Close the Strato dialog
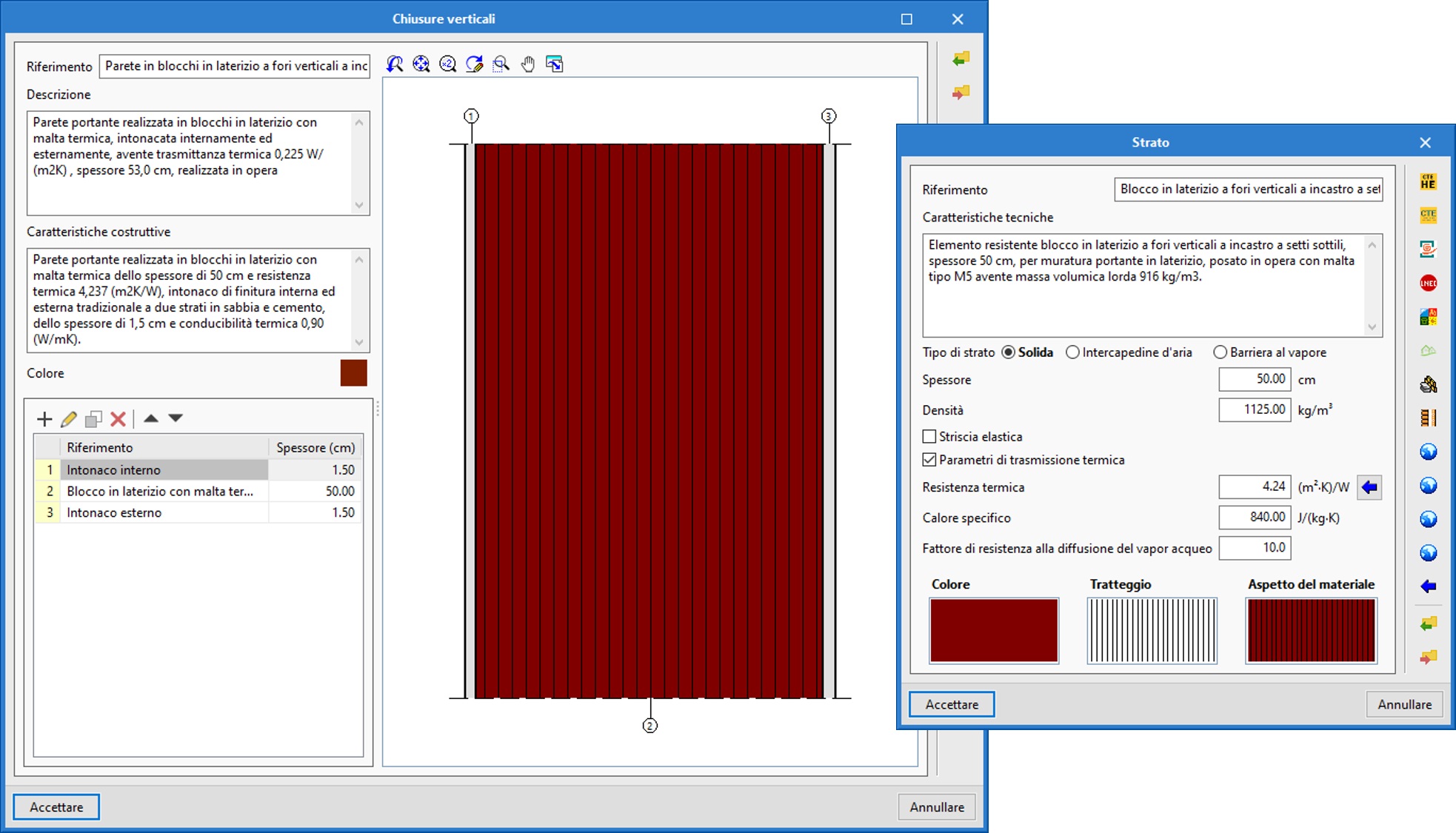 click(x=1425, y=142)
